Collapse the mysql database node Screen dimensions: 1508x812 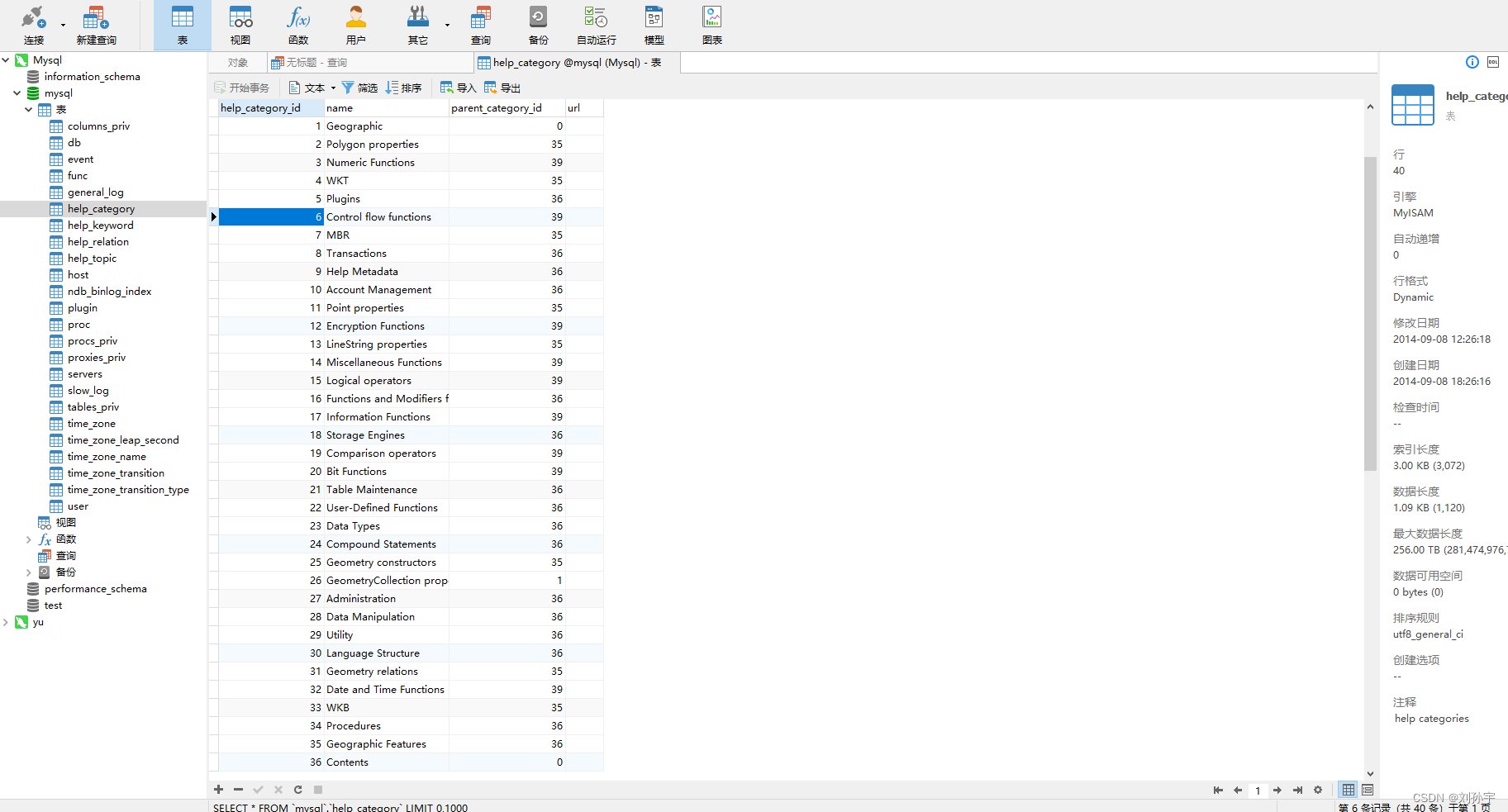[x=17, y=93]
